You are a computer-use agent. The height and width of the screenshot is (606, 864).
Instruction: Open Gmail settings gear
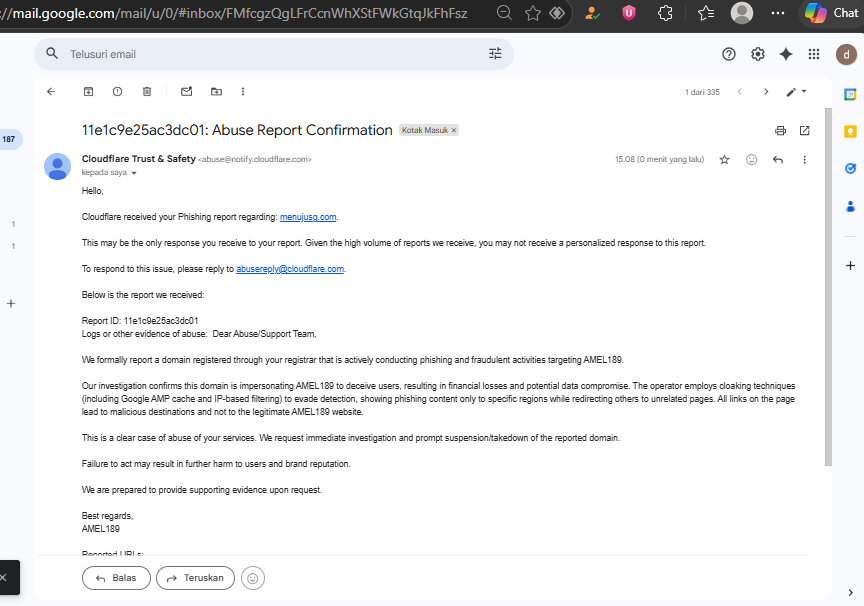coord(758,54)
